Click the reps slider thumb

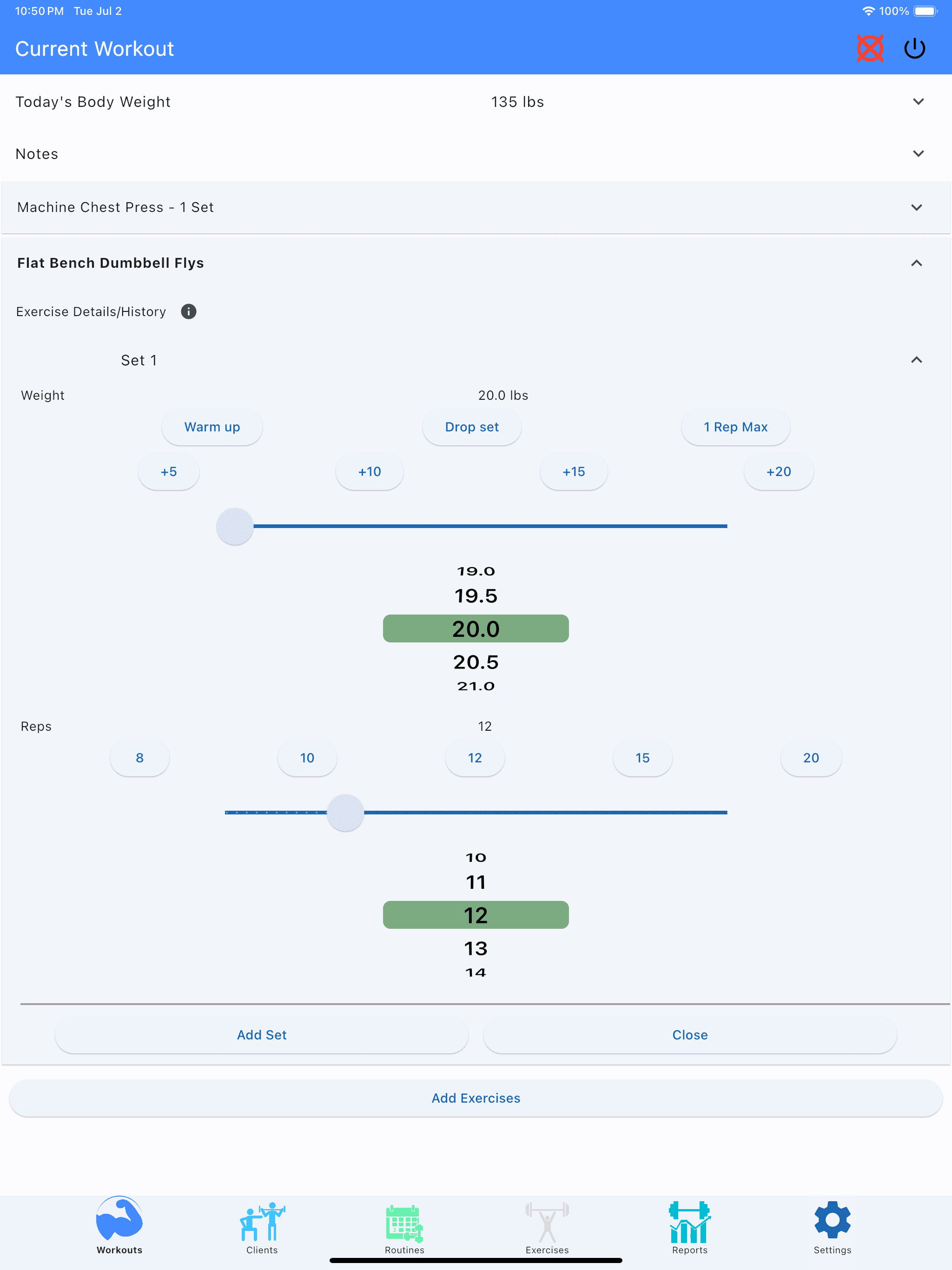point(345,813)
